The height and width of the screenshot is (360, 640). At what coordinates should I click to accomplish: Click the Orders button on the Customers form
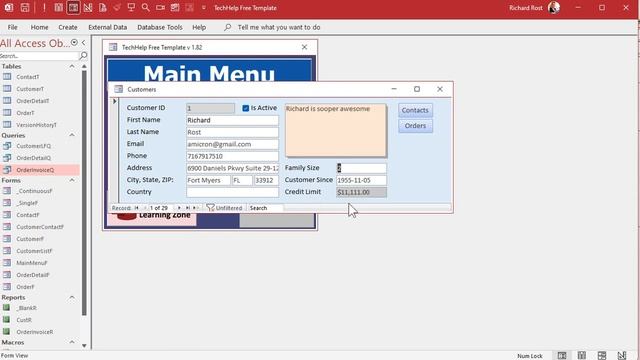[x=415, y=126]
